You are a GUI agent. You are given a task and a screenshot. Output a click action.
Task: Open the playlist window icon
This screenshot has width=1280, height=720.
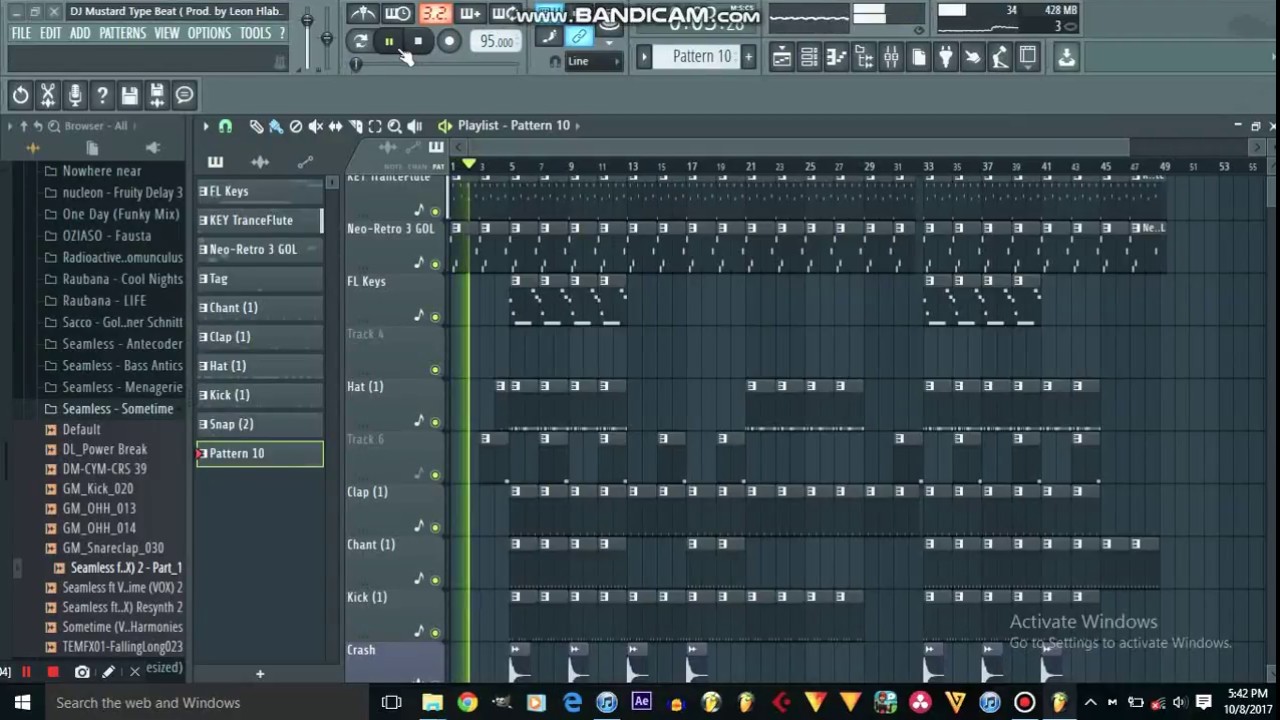782,57
